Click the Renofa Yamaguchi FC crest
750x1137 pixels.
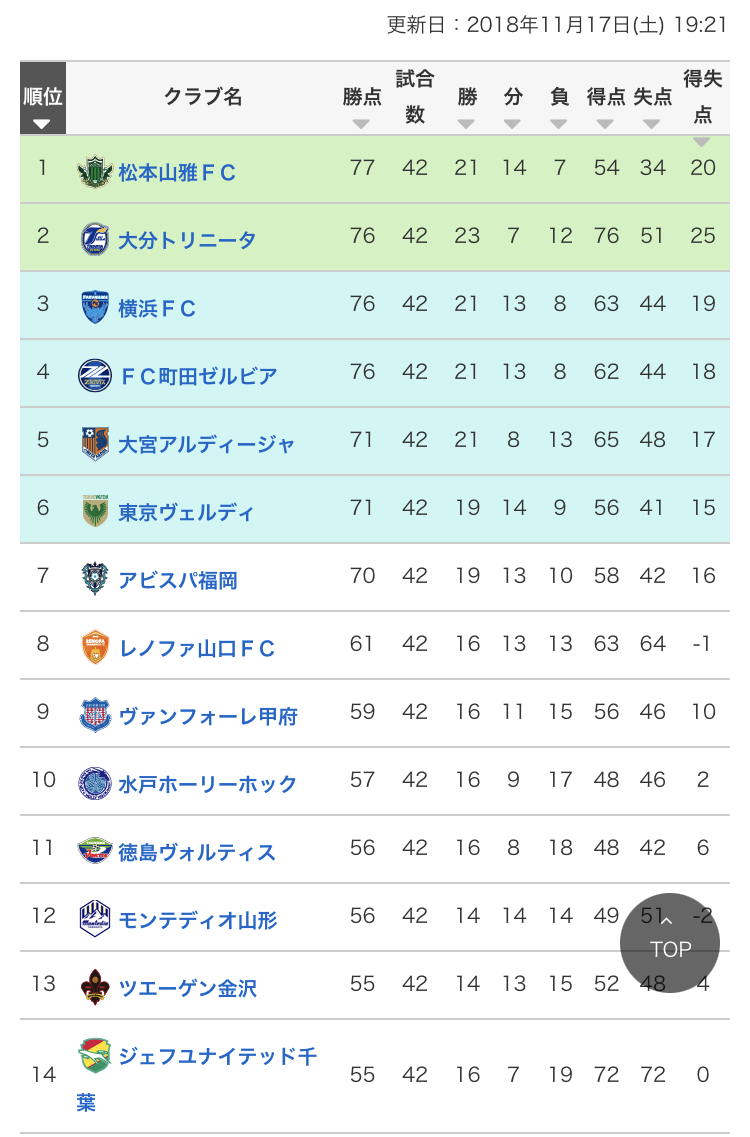[x=95, y=648]
